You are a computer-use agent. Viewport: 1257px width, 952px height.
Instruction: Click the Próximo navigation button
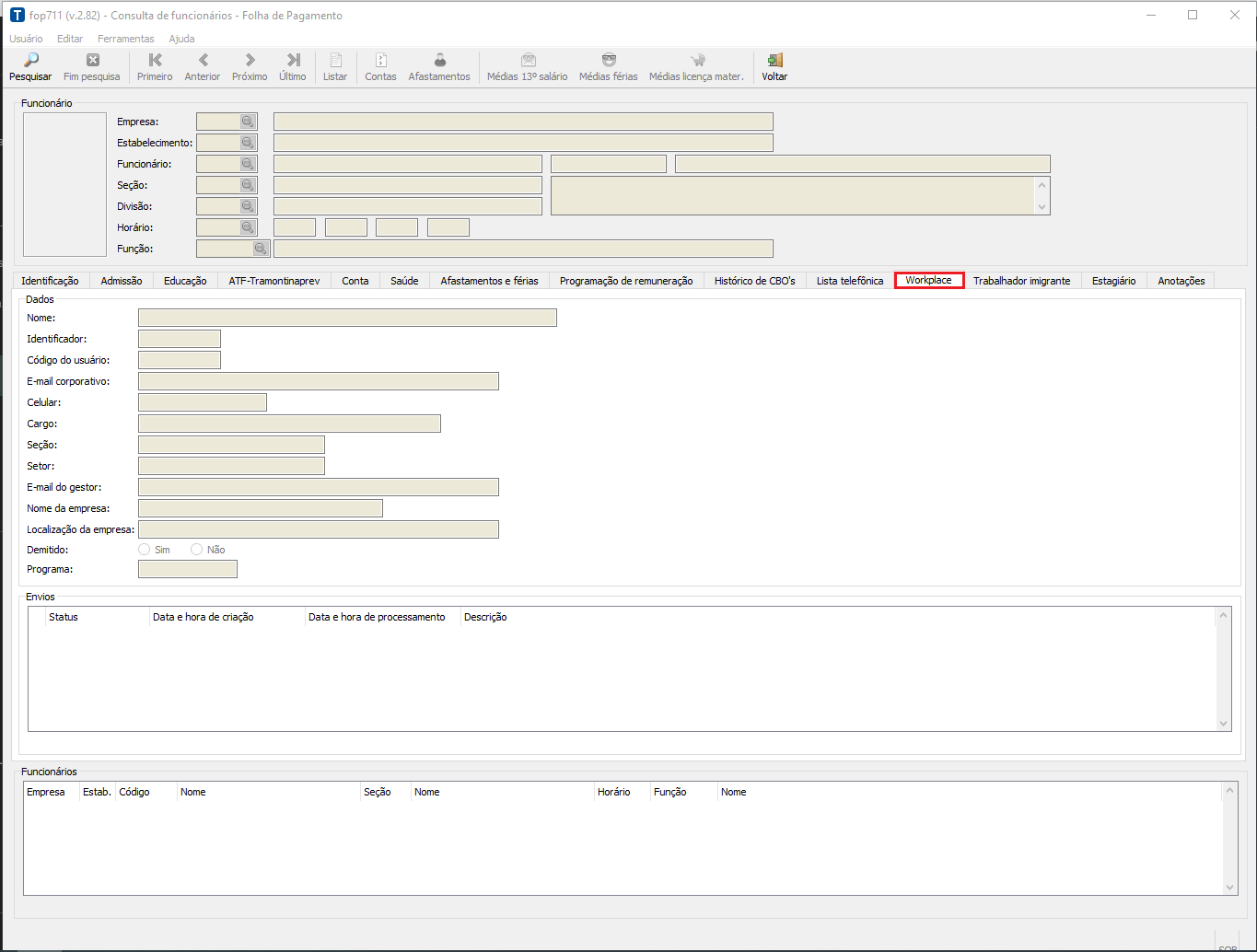click(x=250, y=61)
